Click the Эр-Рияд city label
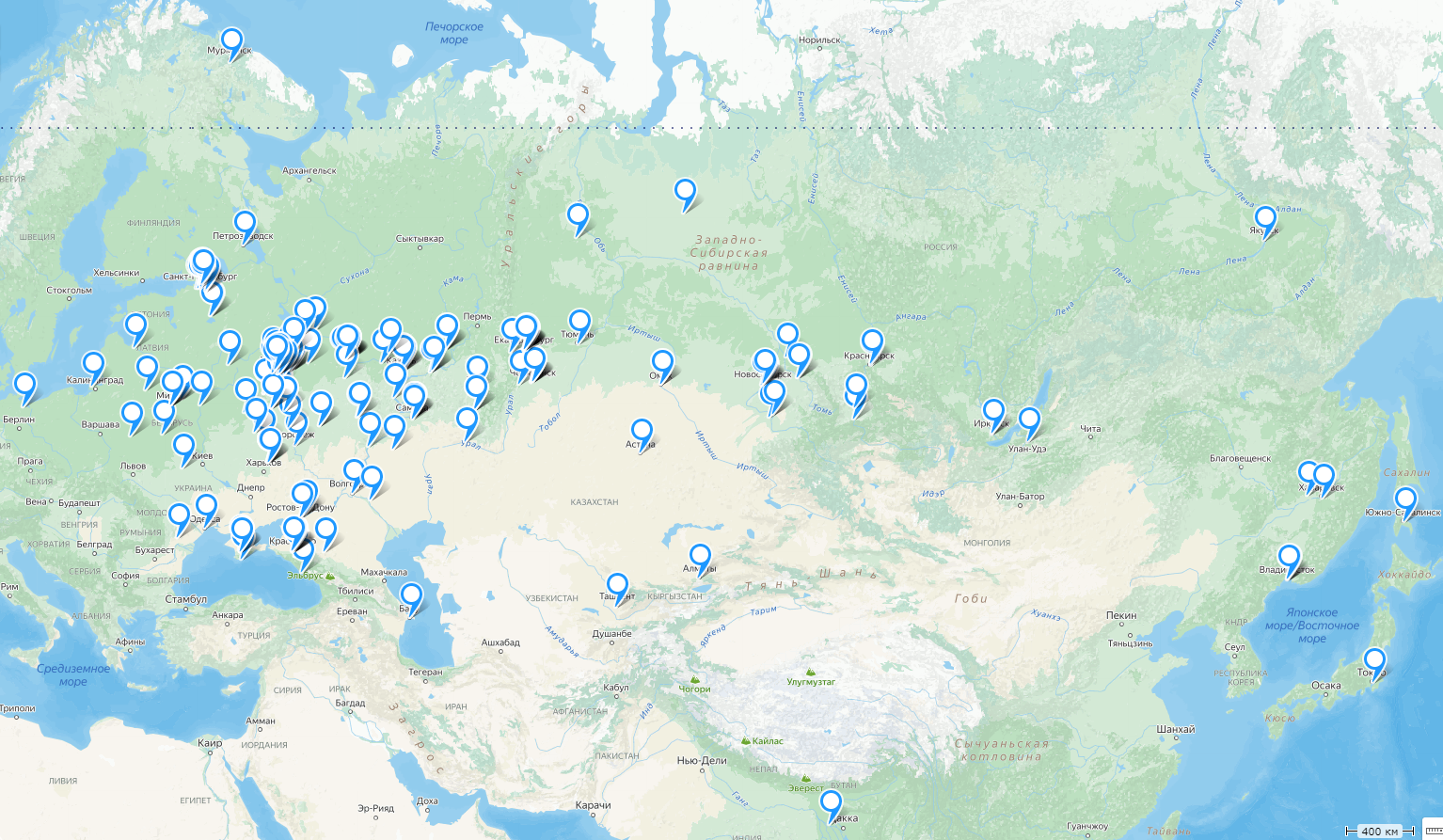The image size is (1443, 840). (x=375, y=809)
